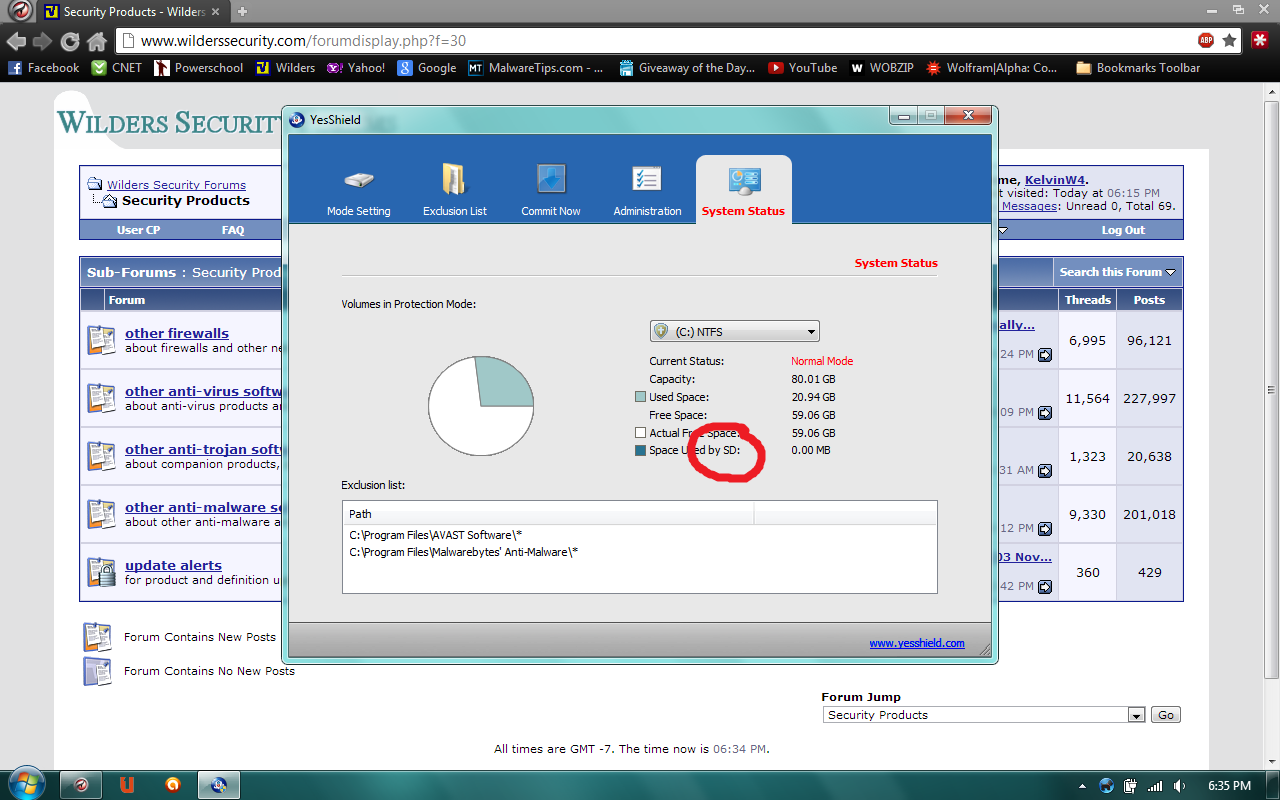
Task: Click the 20.94 GB used space value
Action: (813, 397)
